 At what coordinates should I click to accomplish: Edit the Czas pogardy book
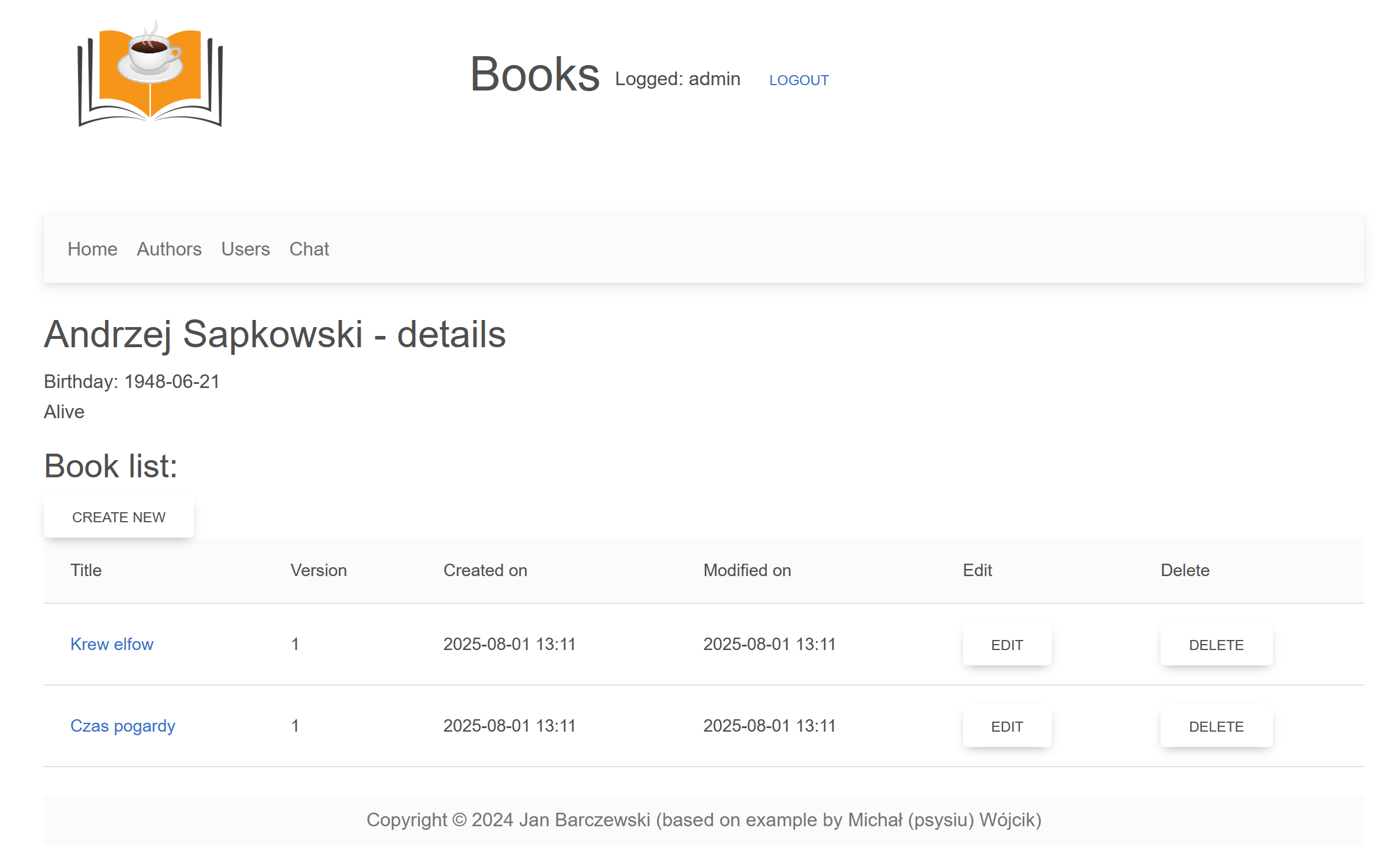1007,726
